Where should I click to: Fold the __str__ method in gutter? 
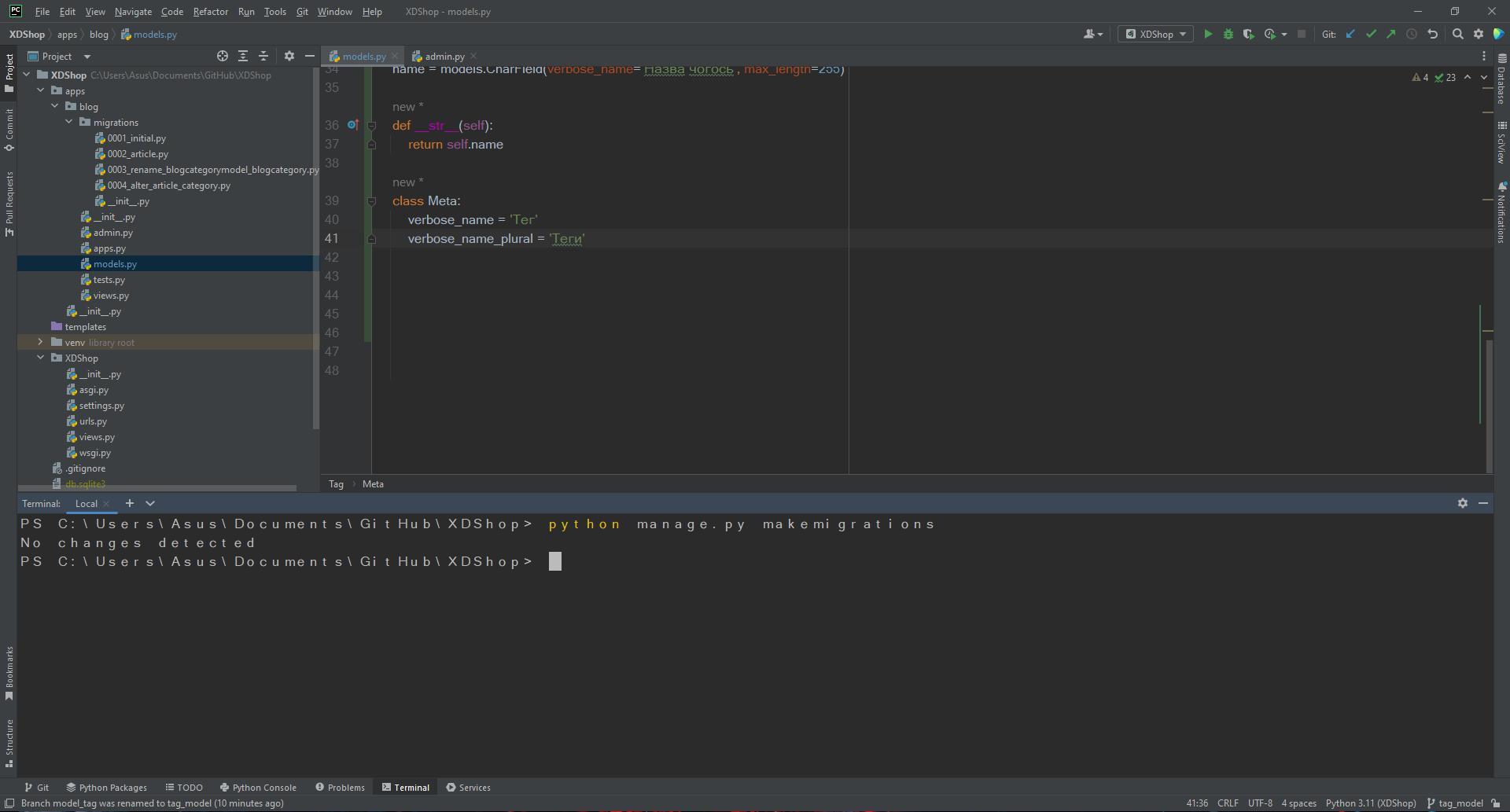click(x=372, y=126)
